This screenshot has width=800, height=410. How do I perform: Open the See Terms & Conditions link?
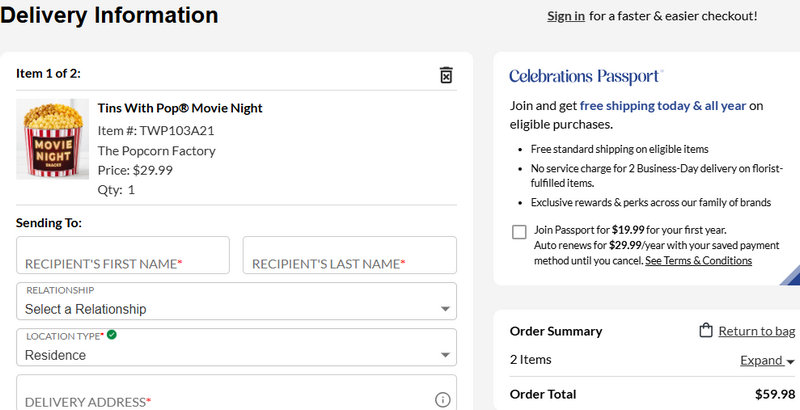[x=698, y=260]
